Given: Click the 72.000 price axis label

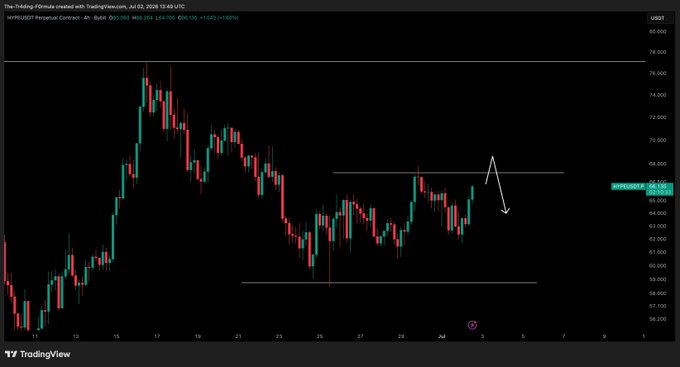Looking at the screenshot, I should pos(657,118).
